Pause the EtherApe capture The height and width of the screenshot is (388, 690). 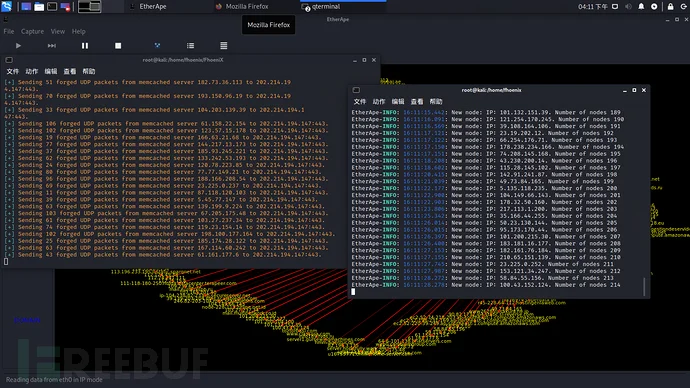(x=85, y=45)
